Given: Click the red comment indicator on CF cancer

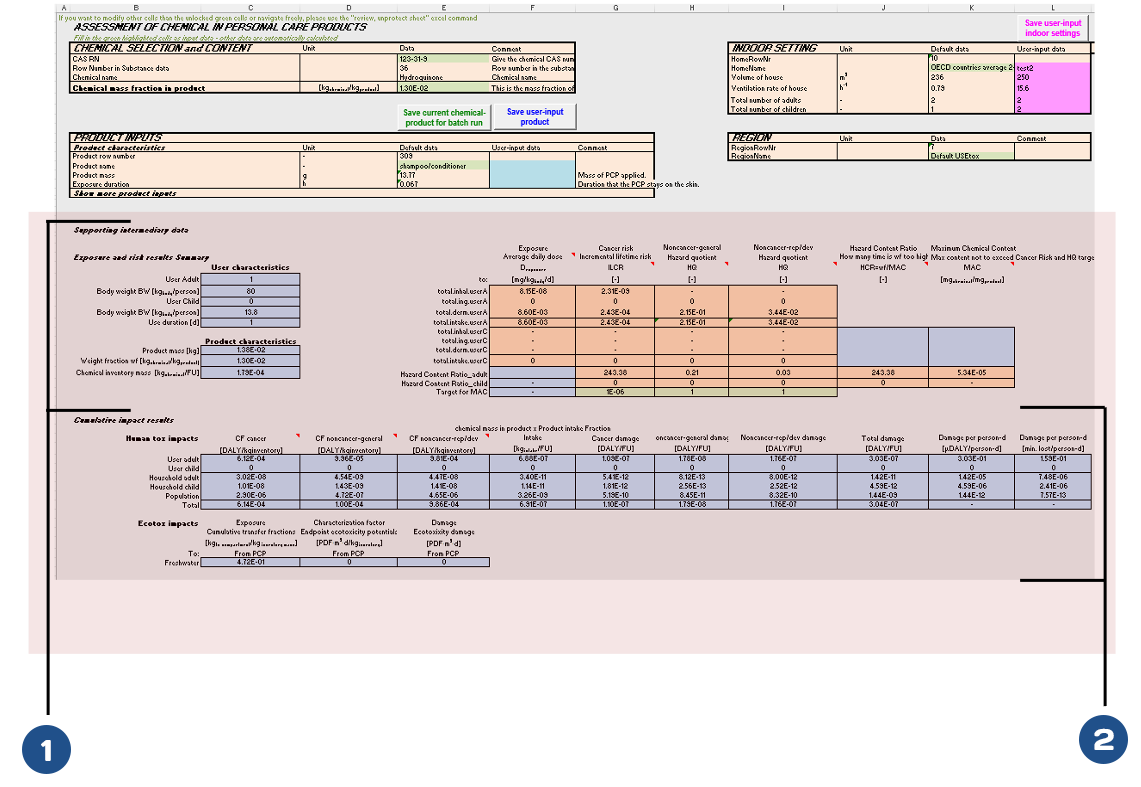Looking at the screenshot, I should pyautogui.click(x=297, y=436).
